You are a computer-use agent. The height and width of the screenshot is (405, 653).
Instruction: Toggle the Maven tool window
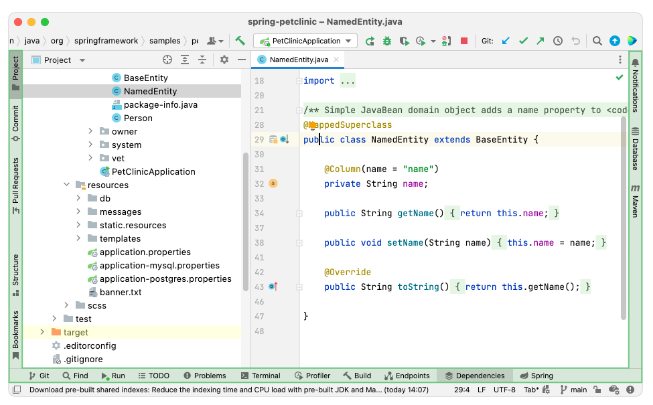coord(635,201)
